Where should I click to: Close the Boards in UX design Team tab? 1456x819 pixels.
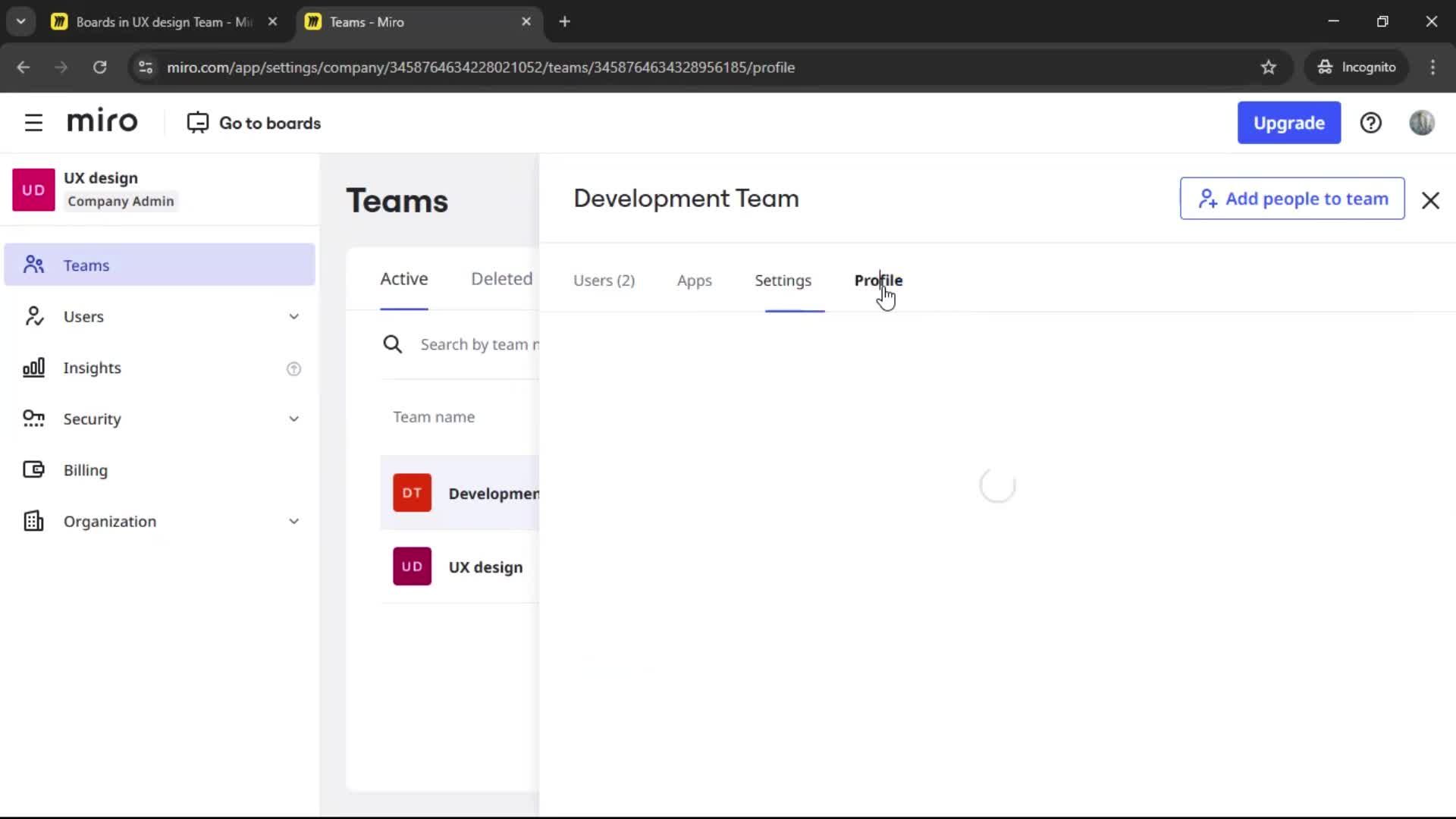point(272,22)
